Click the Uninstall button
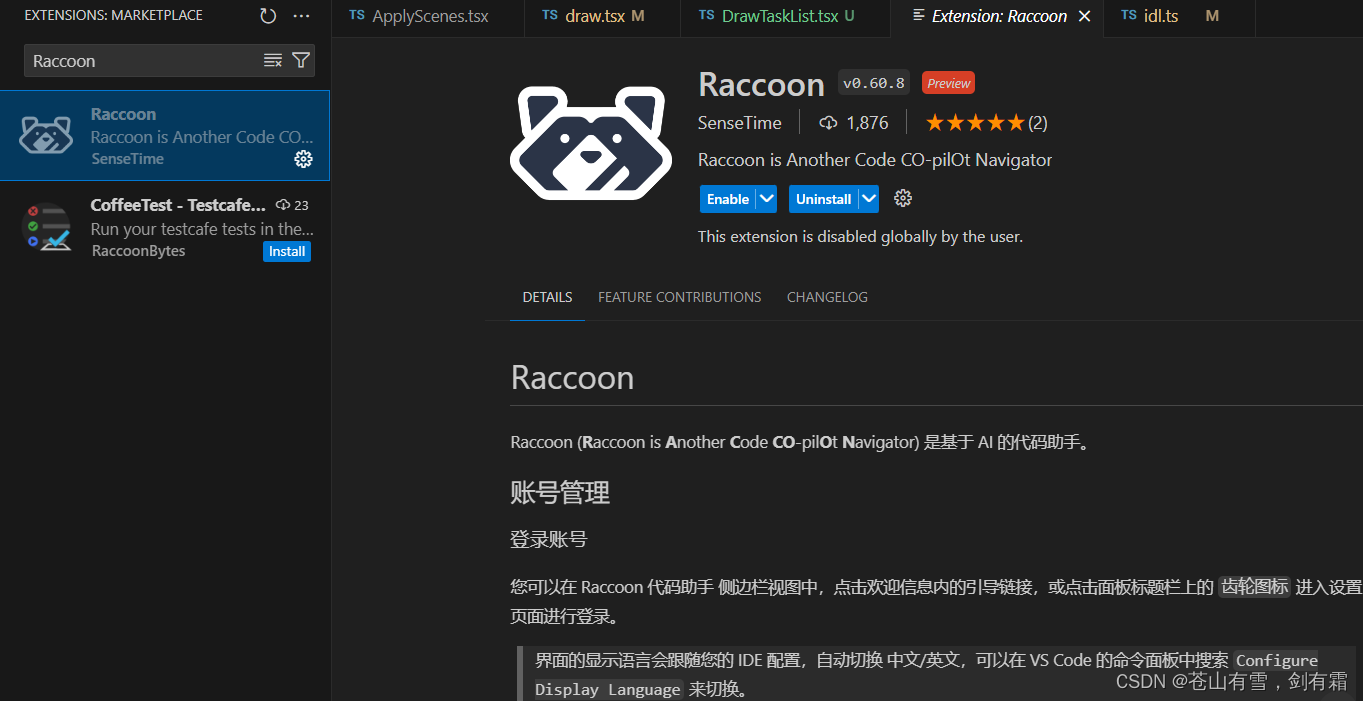Image resolution: width=1363 pixels, height=701 pixels. coord(824,199)
